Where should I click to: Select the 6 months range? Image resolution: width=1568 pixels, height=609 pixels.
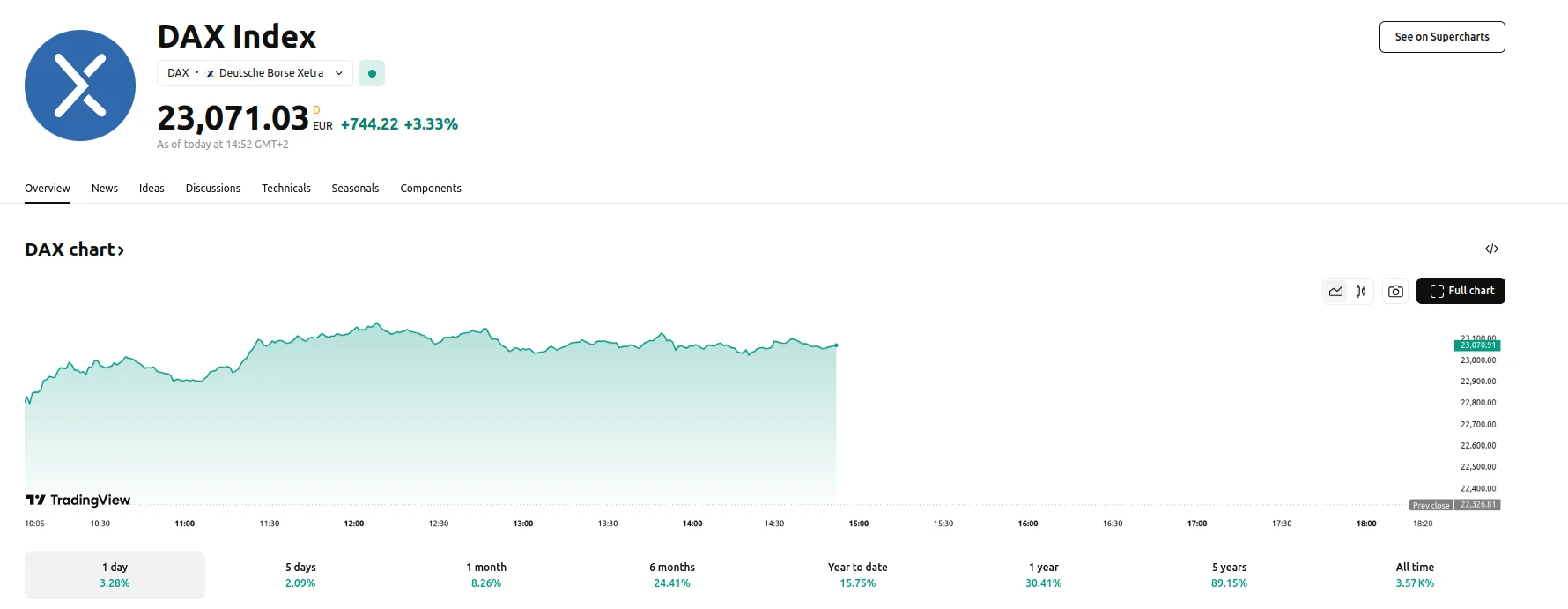[x=672, y=575]
